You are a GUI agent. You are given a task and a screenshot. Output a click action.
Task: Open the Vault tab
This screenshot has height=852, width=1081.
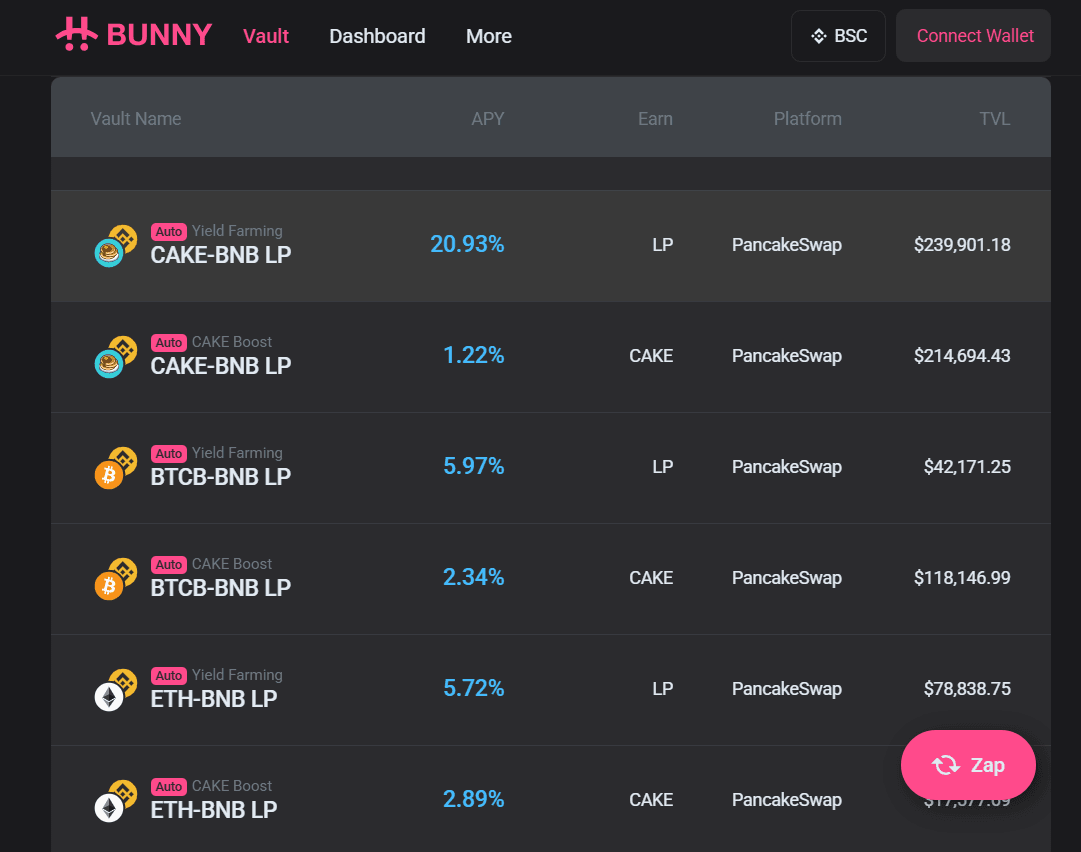pyautogui.click(x=266, y=36)
